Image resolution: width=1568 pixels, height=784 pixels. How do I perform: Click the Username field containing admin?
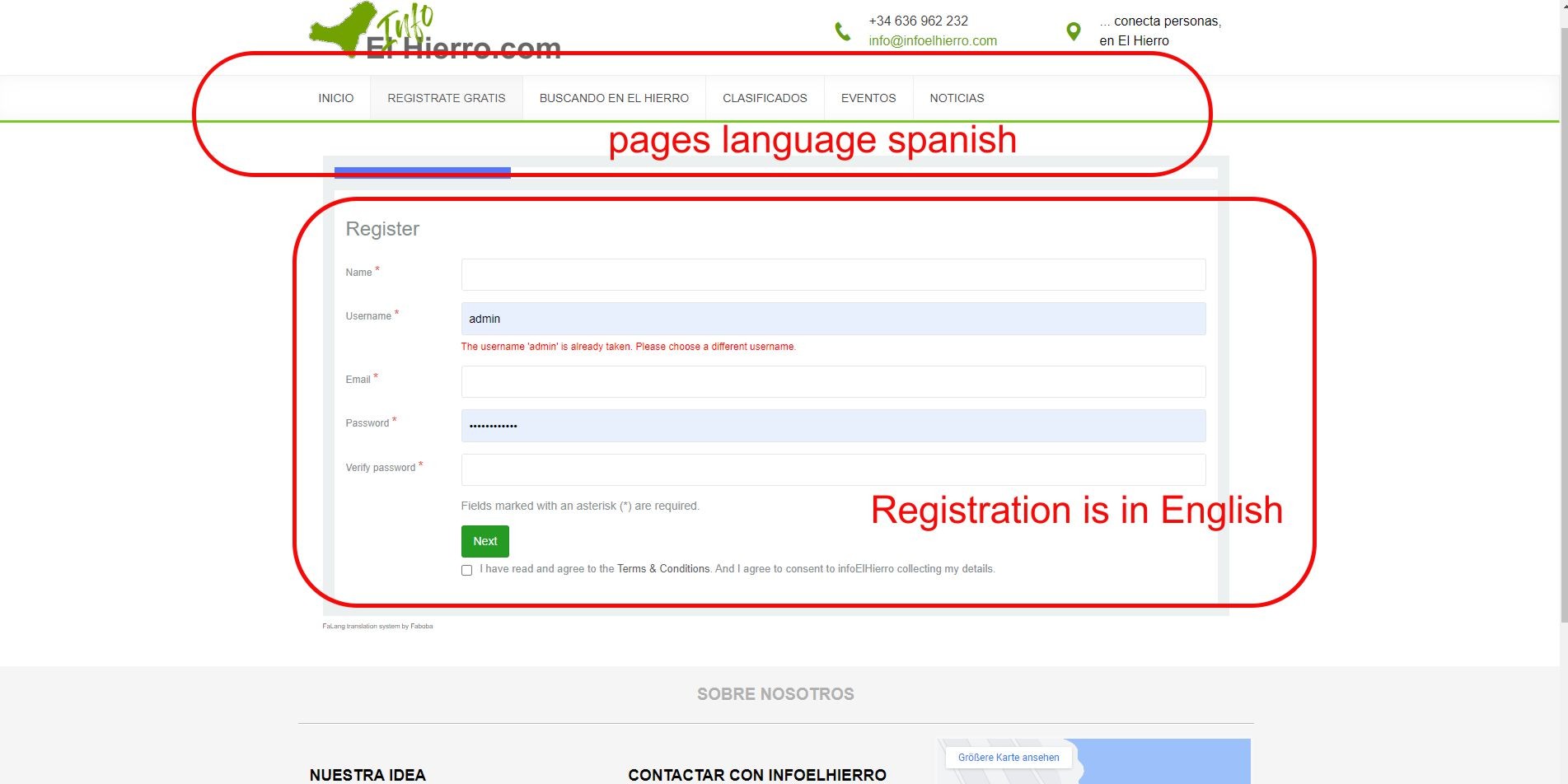(x=833, y=319)
